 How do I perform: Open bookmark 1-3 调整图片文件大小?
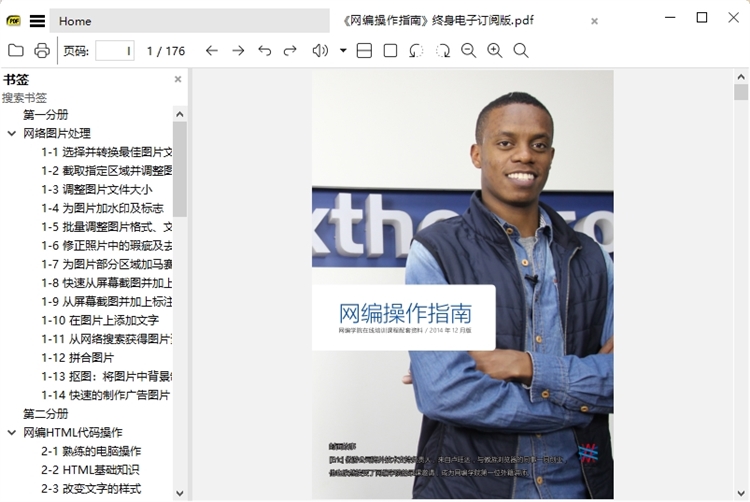pyautogui.click(x=97, y=189)
